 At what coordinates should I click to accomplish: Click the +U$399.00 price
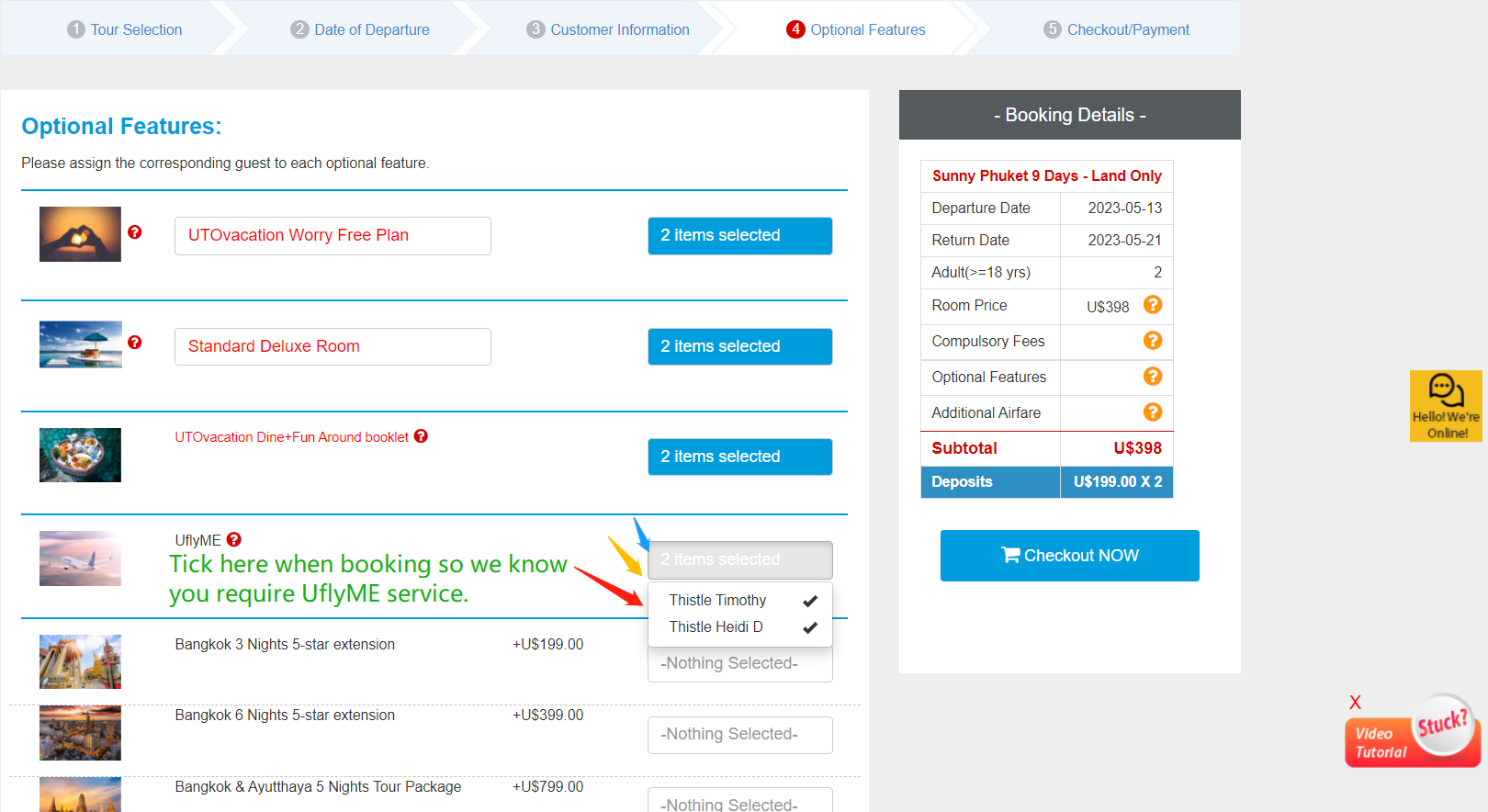pos(548,716)
